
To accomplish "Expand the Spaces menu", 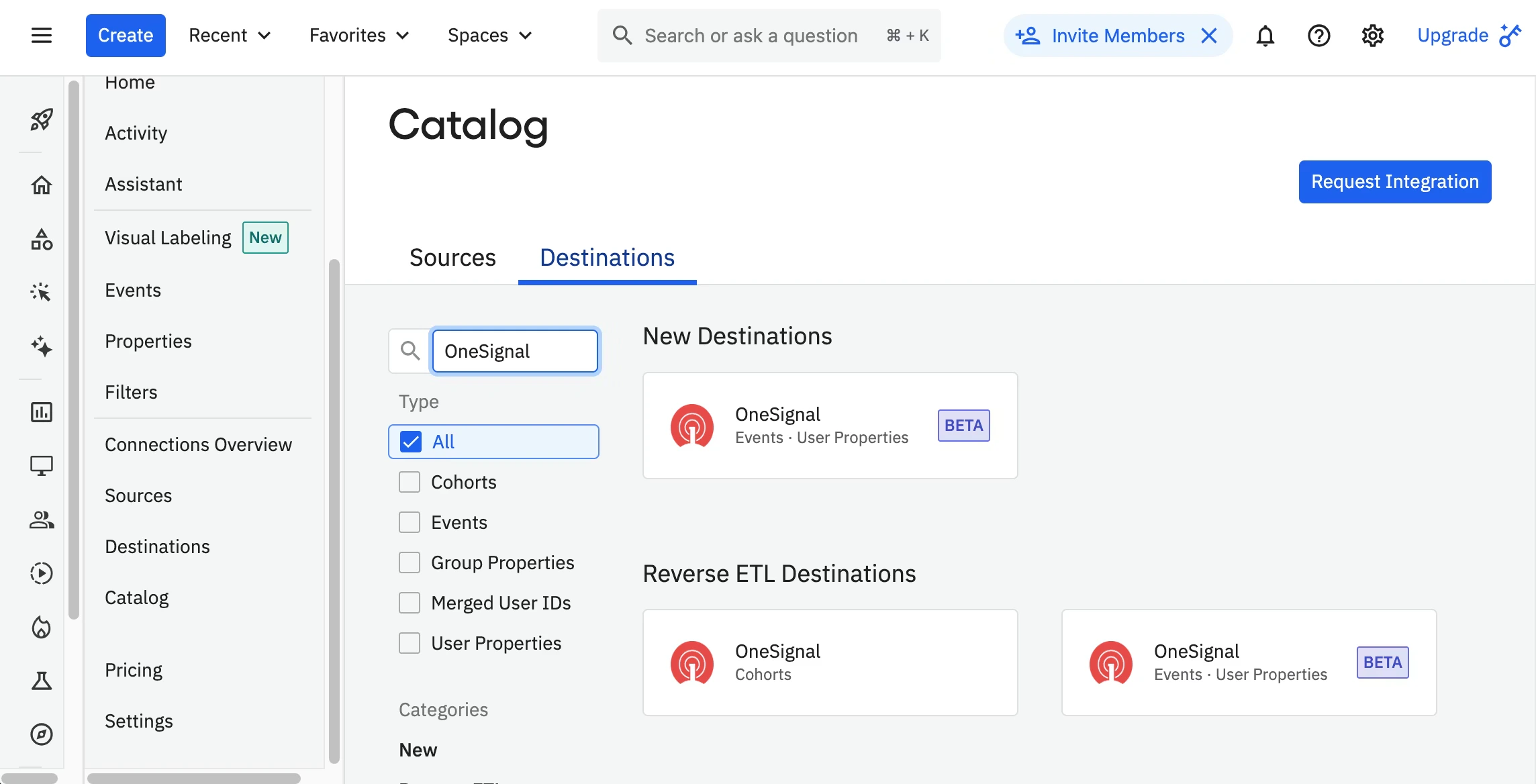I will (x=489, y=35).
